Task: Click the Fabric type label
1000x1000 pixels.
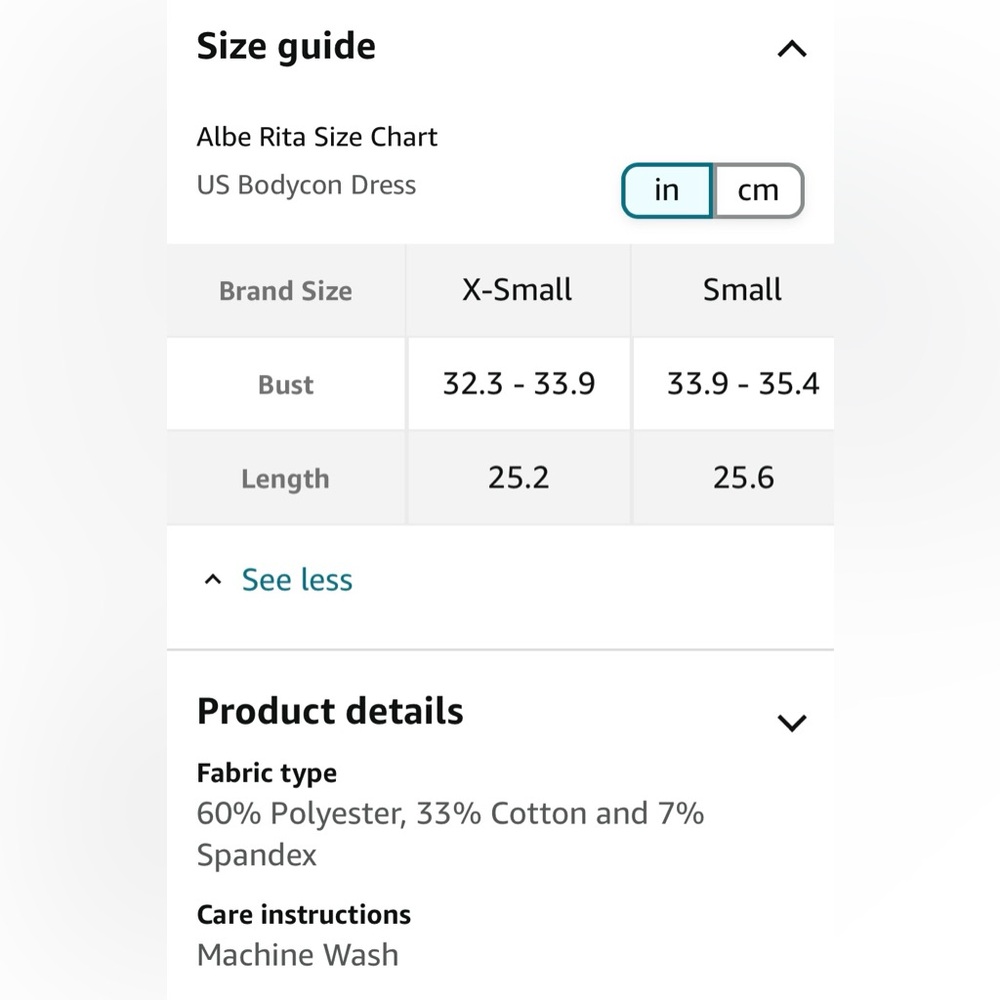Action: (267, 774)
